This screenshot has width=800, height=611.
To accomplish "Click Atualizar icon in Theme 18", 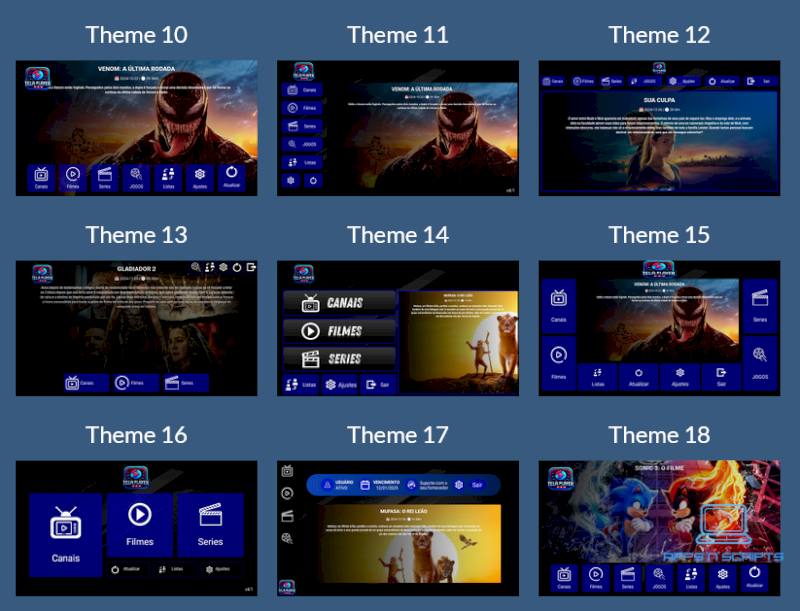I will point(754,578).
